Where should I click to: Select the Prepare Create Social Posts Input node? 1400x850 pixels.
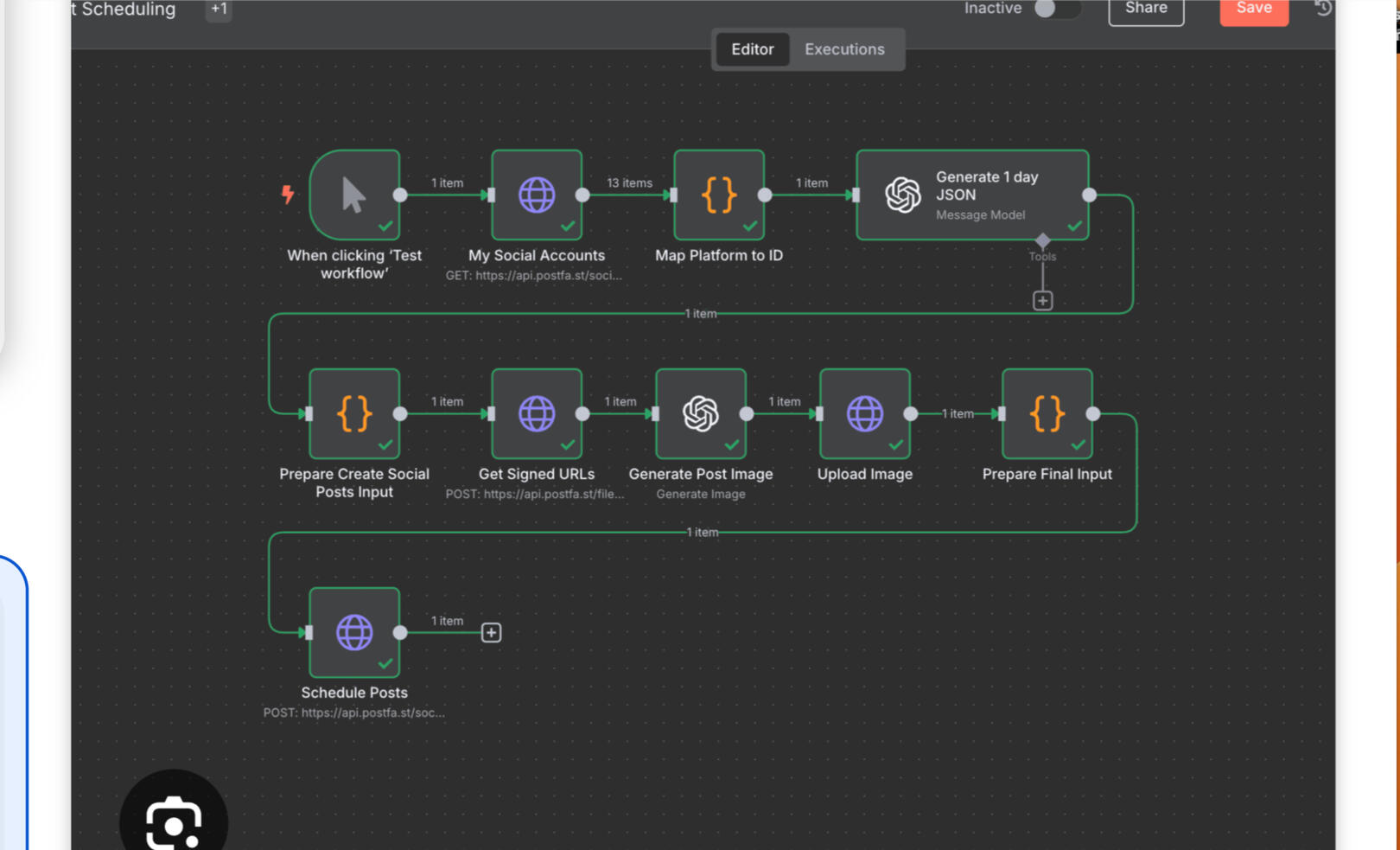[354, 413]
